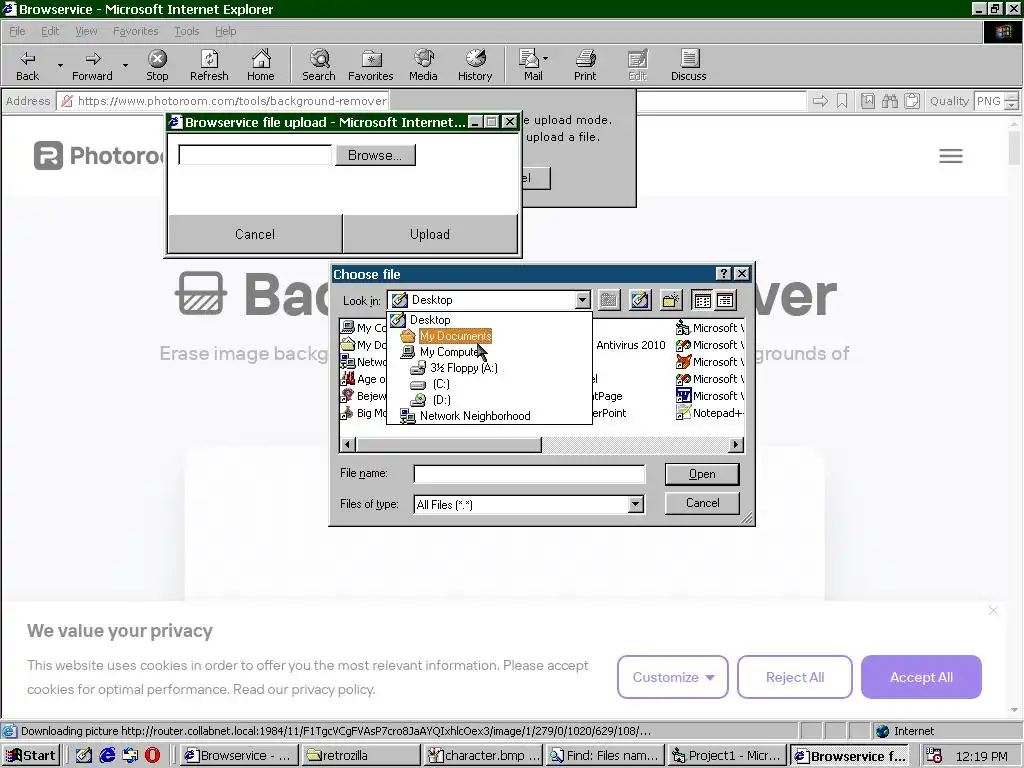Viewport: 1024px width, 768px height.
Task: Click the clipboard icon beside Quality
Action: click(x=912, y=101)
